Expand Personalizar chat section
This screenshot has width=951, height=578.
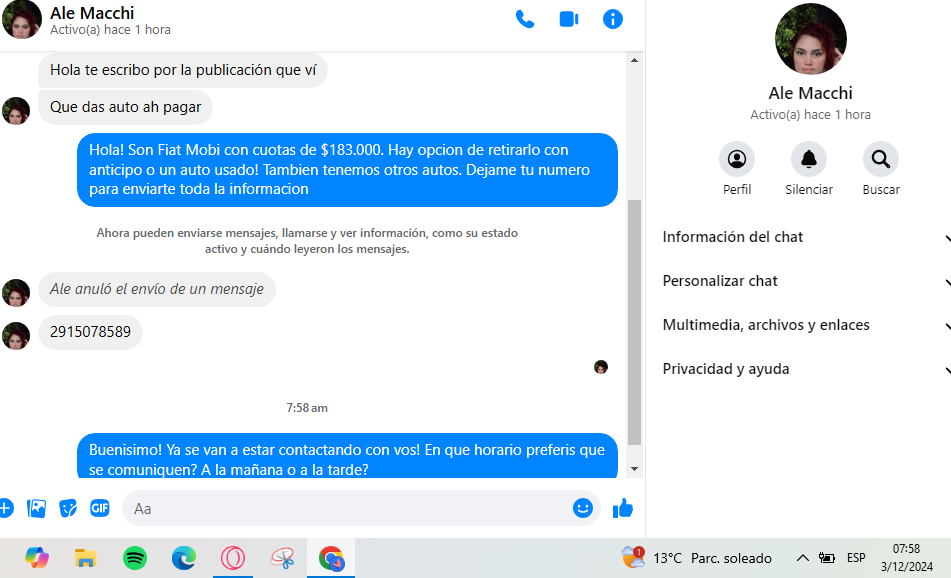807,281
